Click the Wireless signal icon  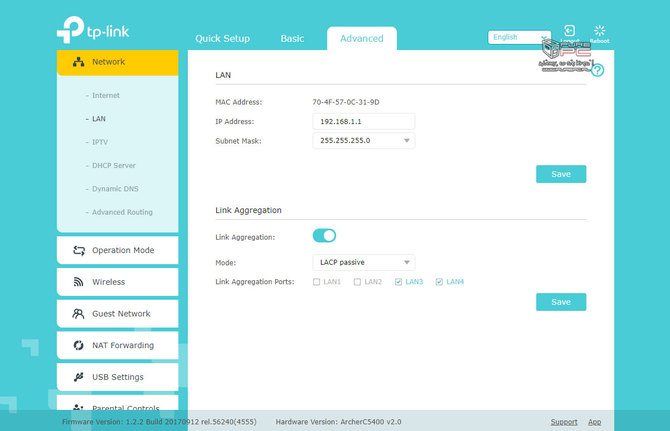78,282
